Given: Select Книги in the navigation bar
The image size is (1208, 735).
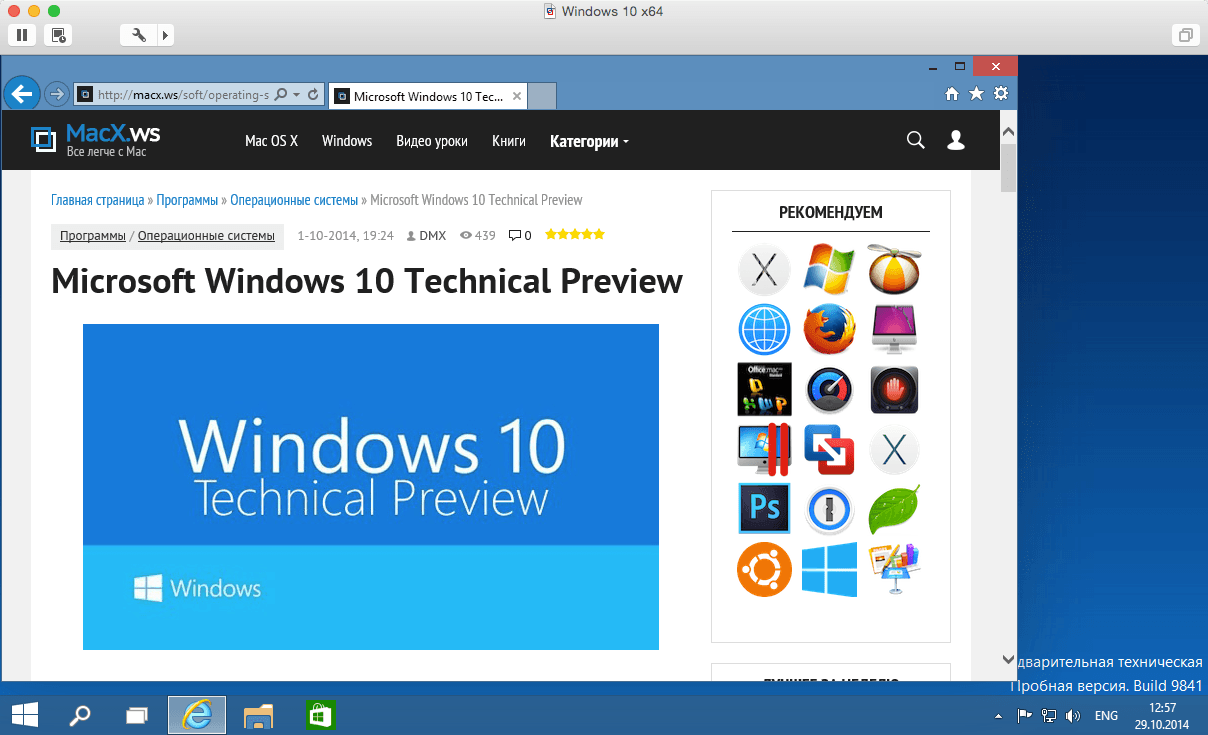Looking at the screenshot, I should (x=509, y=141).
